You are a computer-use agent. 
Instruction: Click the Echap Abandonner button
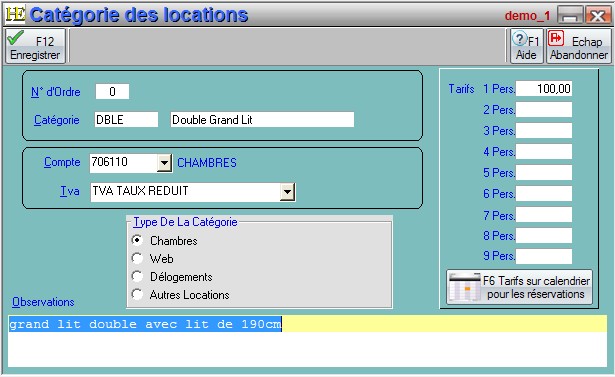click(579, 46)
